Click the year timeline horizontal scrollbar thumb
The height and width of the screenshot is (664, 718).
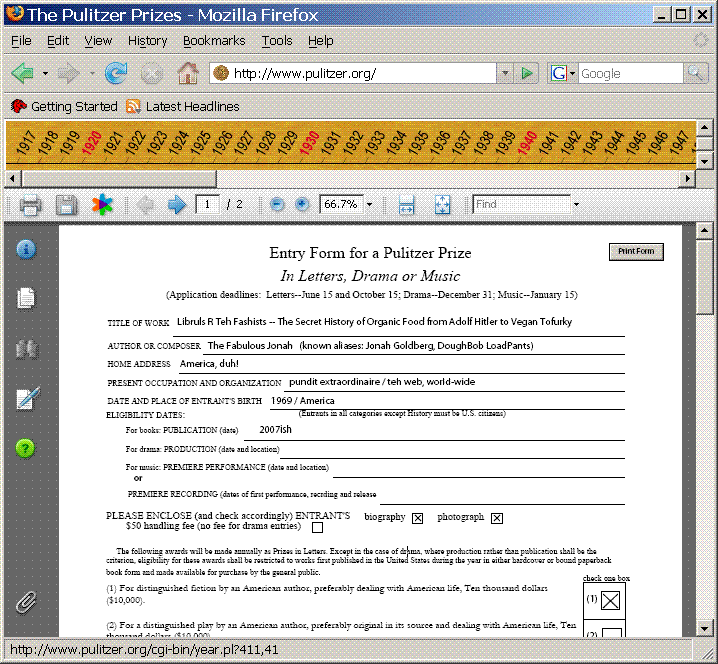click(119, 179)
